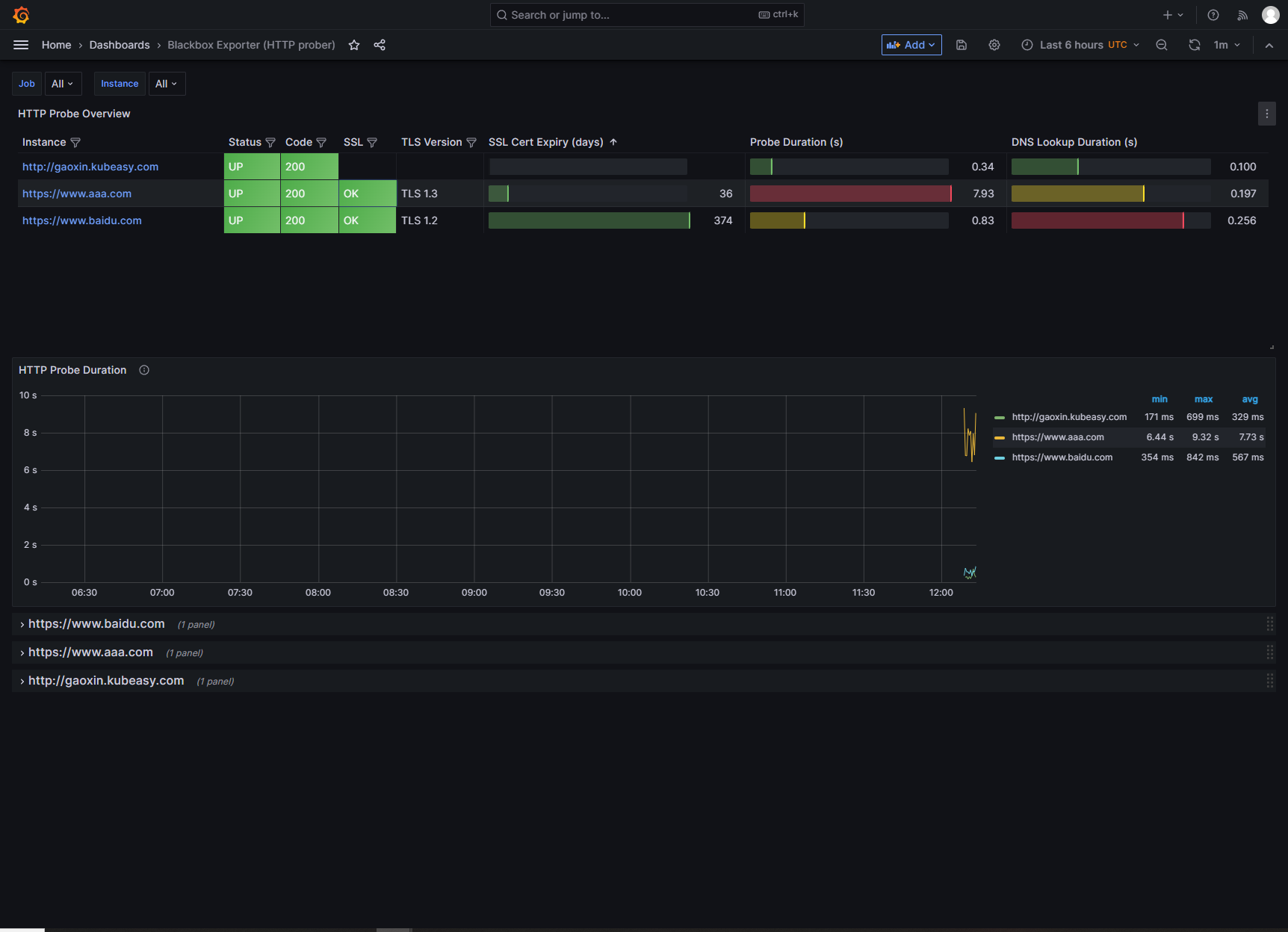The image size is (1288, 932).
Task: Toggle the hamburger navigation menu
Action: coord(21,45)
